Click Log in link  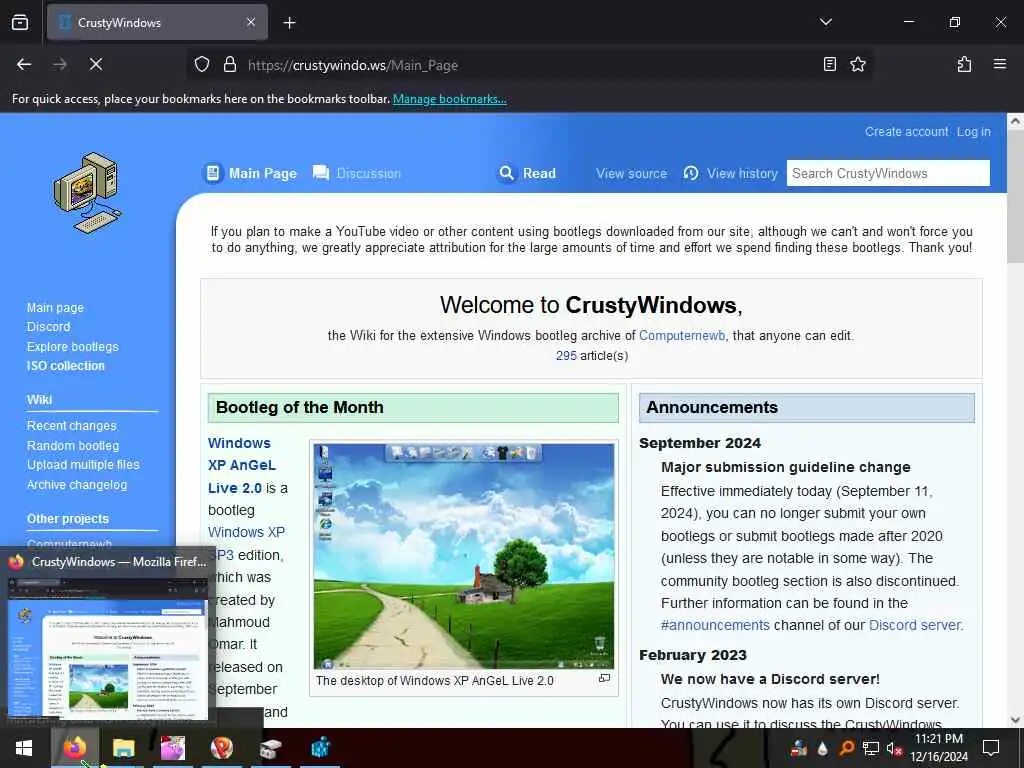tap(973, 132)
